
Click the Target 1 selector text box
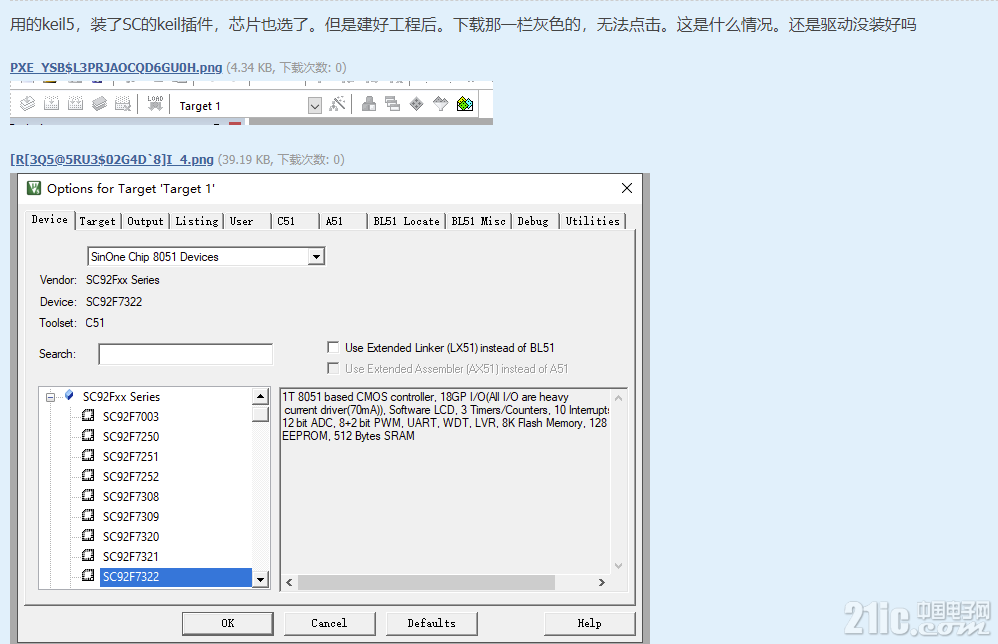(242, 106)
